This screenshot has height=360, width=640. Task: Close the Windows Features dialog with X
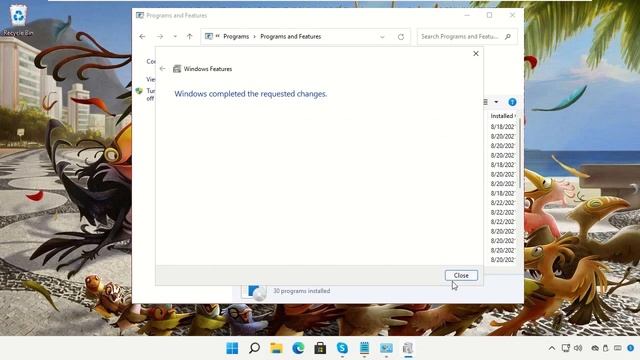click(476, 53)
